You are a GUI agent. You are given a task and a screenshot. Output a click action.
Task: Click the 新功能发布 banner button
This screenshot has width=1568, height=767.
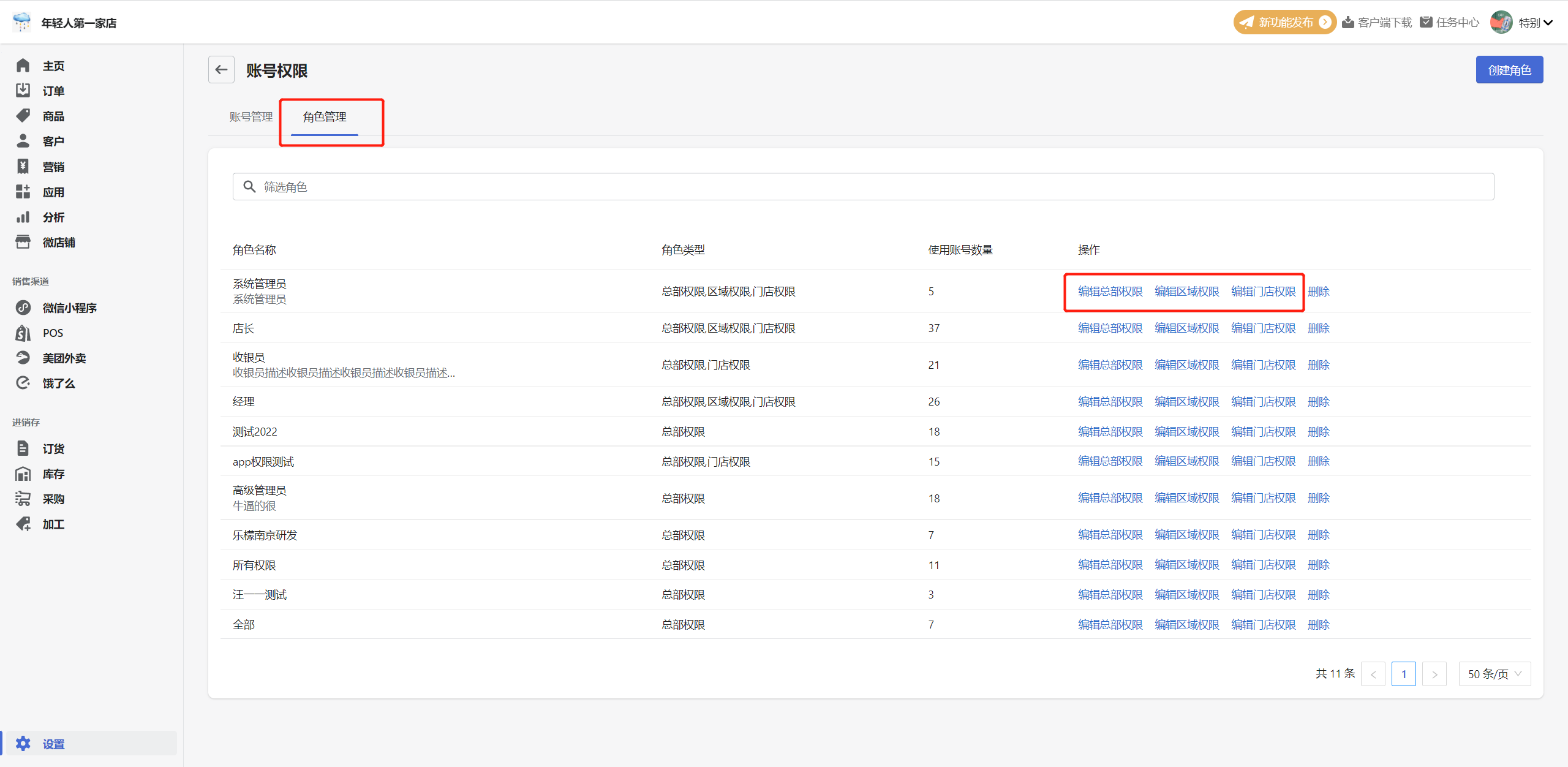(1284, 23)
